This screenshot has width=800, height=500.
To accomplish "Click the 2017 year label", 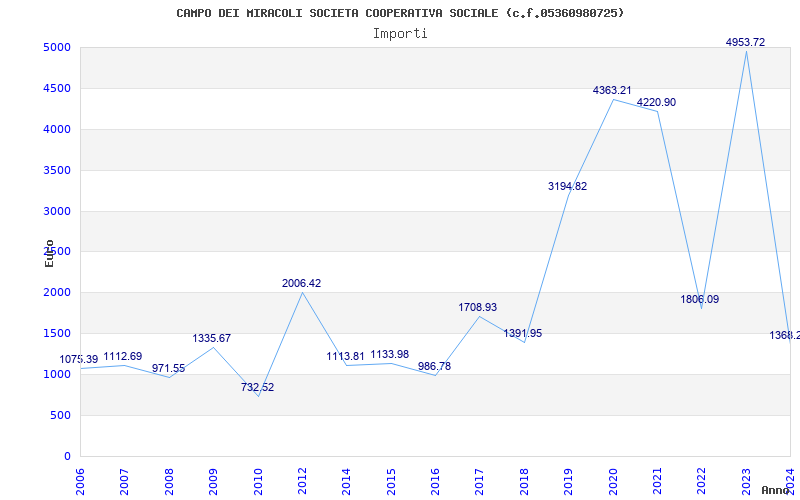I will [x=480, y=482].
